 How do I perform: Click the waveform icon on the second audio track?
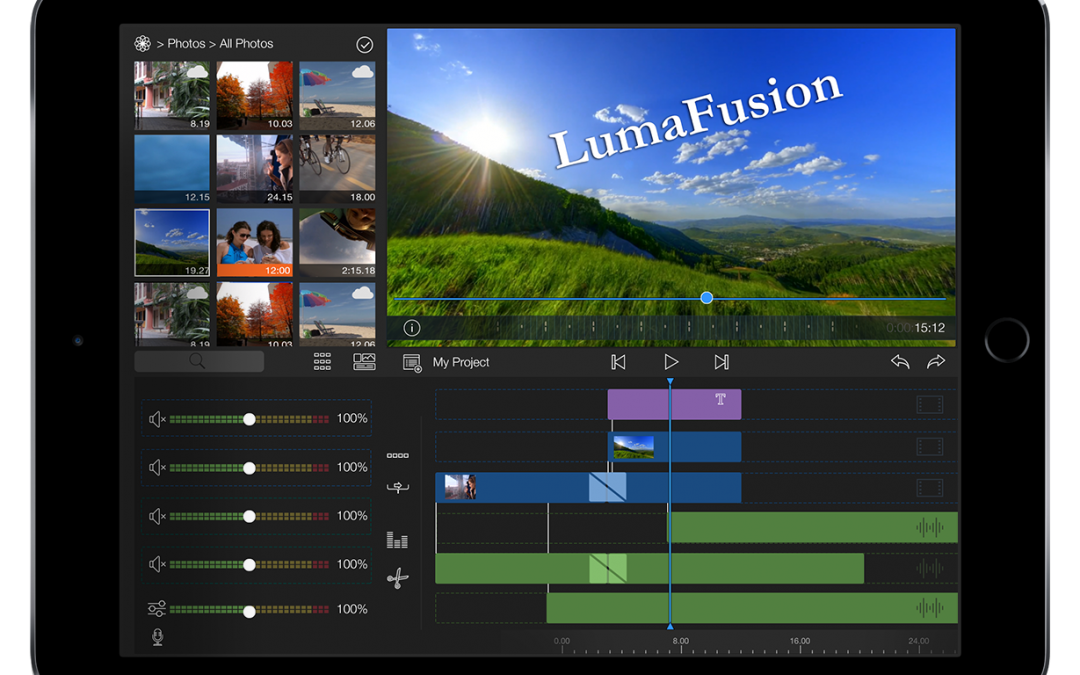coord(930,568)
